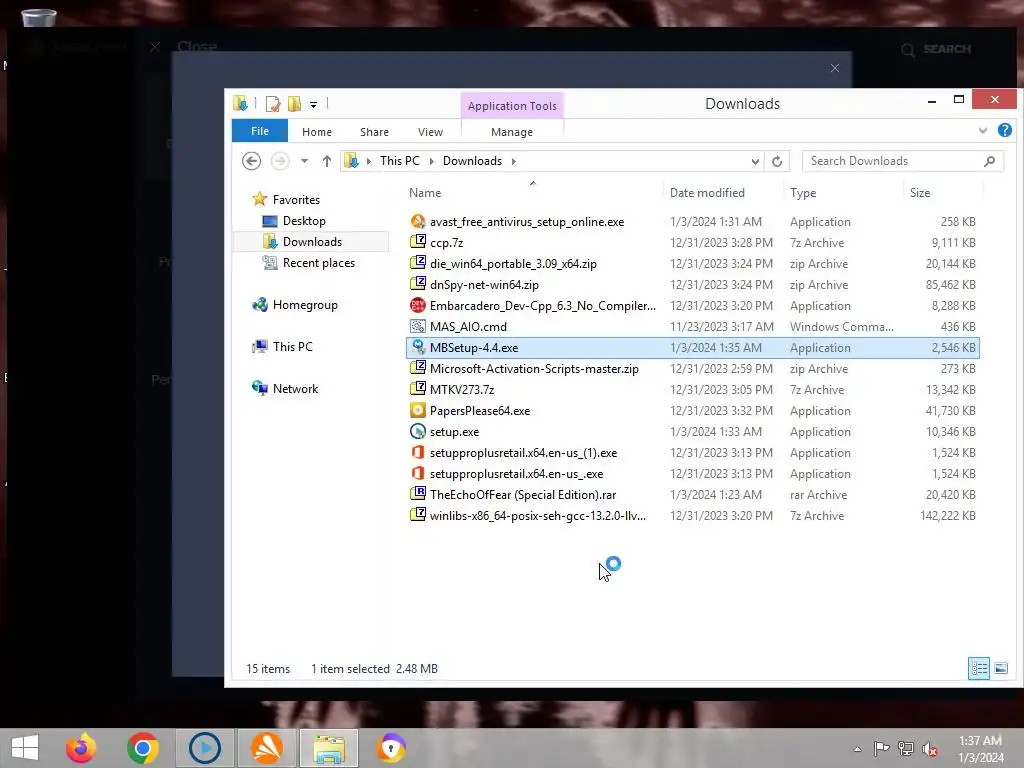1024x768 pixels.
Task: Open the View ribbon tab
Action: click(x=430, y=132)
